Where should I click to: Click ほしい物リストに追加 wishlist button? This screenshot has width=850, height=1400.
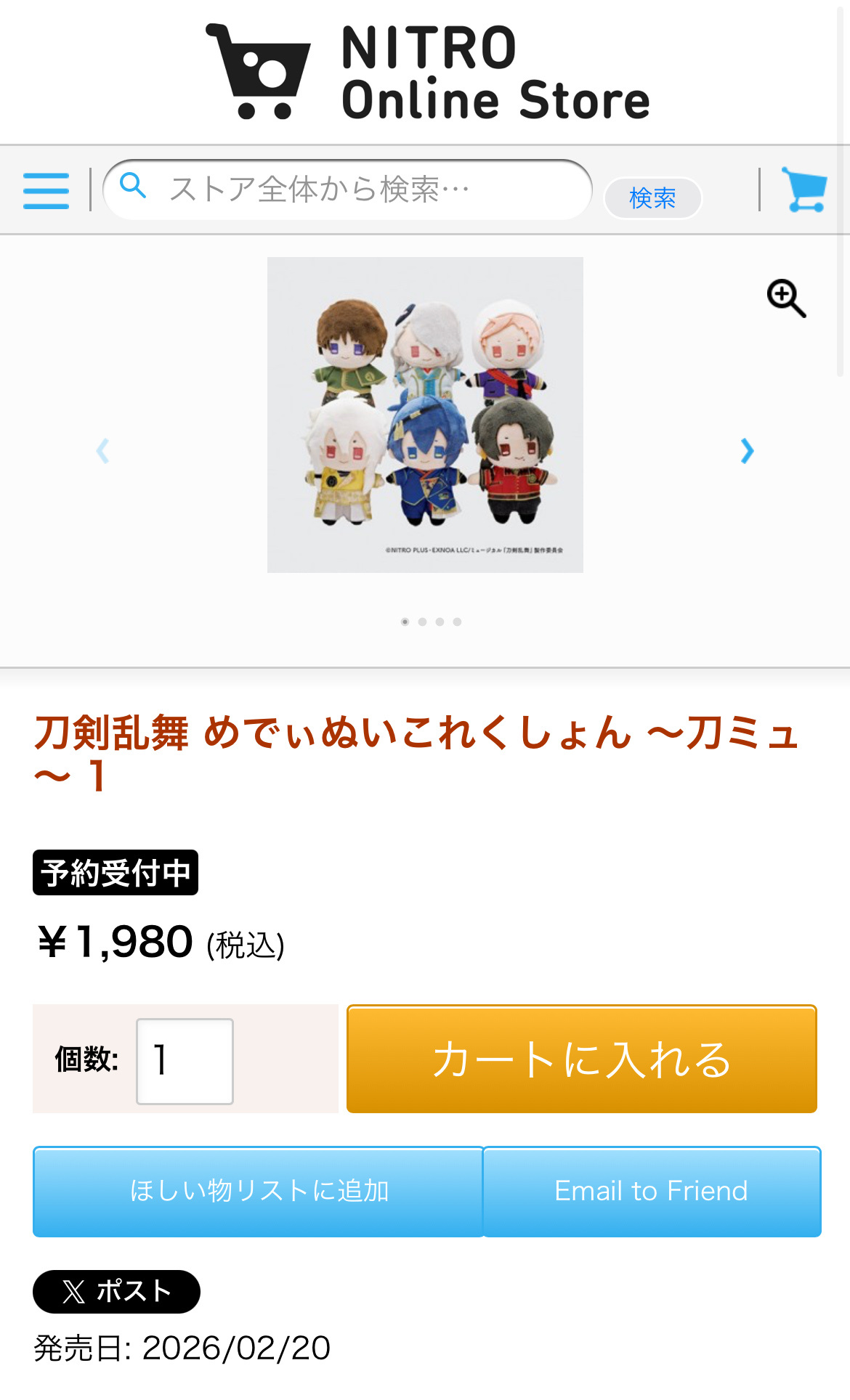click(259, 1192)
